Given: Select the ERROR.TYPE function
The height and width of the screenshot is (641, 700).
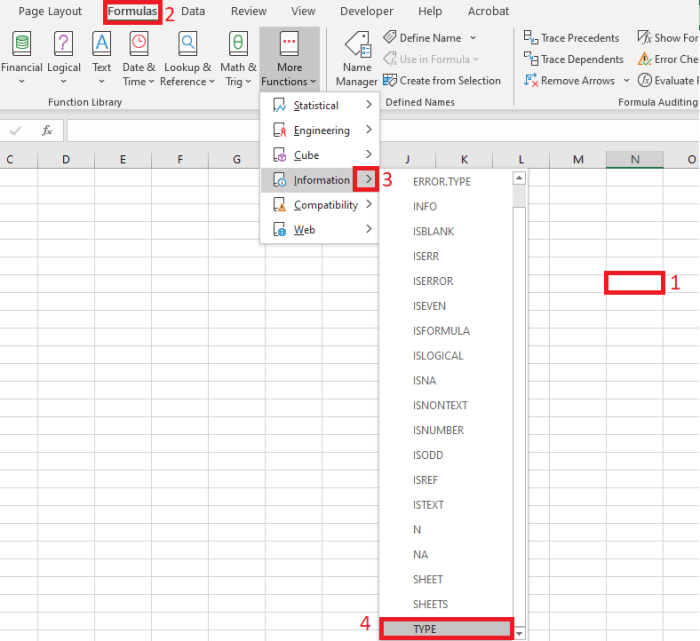Looking at the screenshot, I should click(x=446, y=182).
